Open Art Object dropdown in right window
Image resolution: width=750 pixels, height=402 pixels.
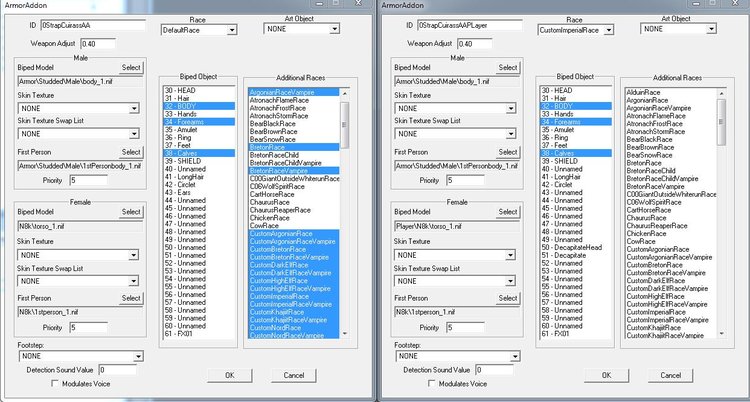678,29
